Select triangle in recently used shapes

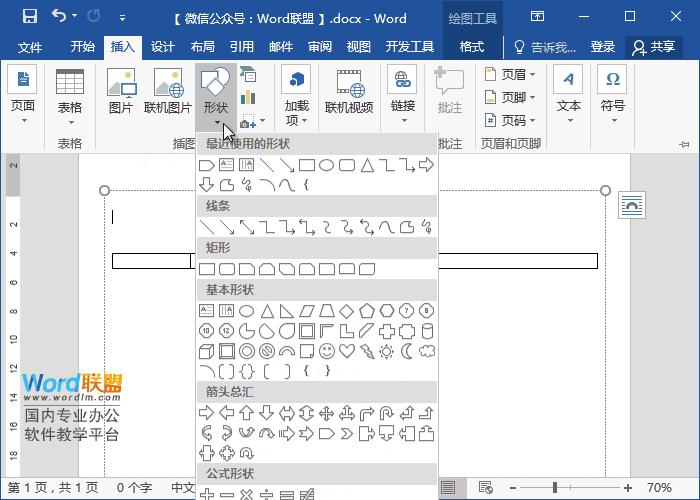(367, 165)
